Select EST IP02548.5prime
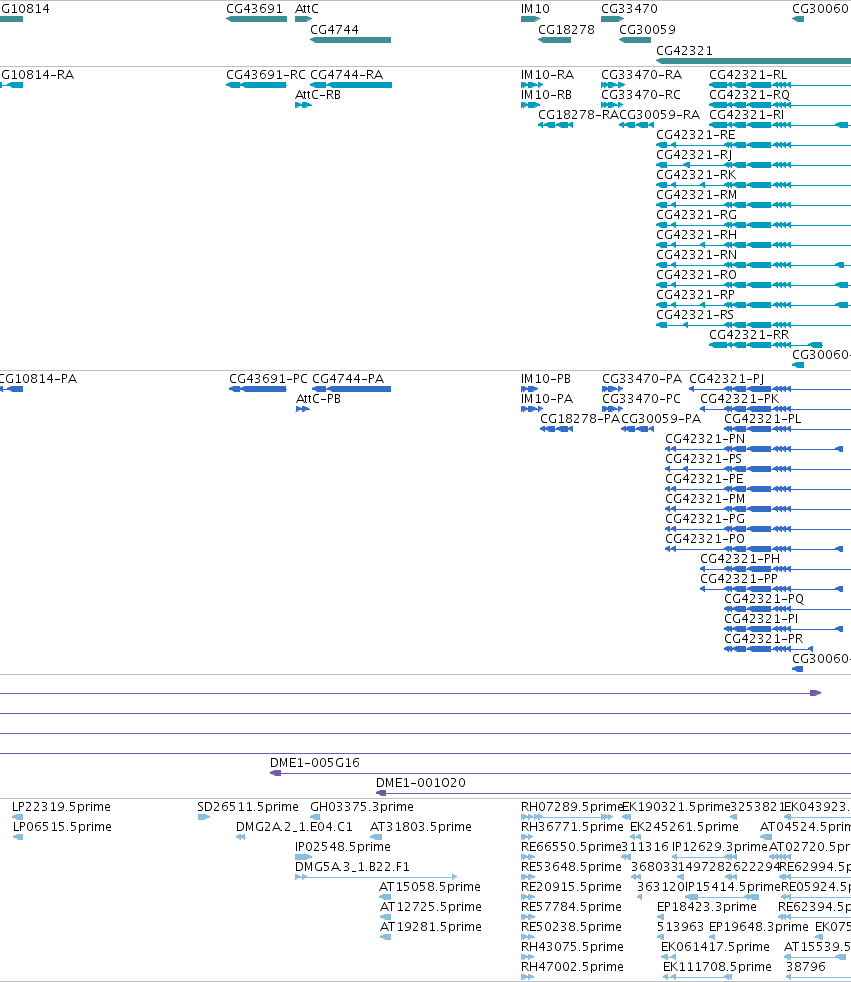The width and height of the screenshot is (851, 982). [x=343, y=847]
